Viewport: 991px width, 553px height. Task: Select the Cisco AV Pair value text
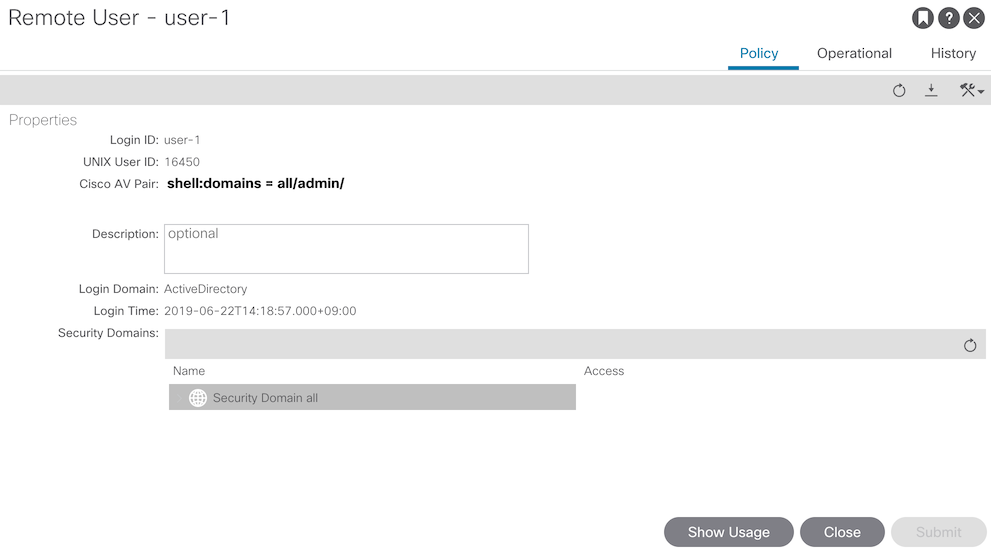tap(255, 184)
